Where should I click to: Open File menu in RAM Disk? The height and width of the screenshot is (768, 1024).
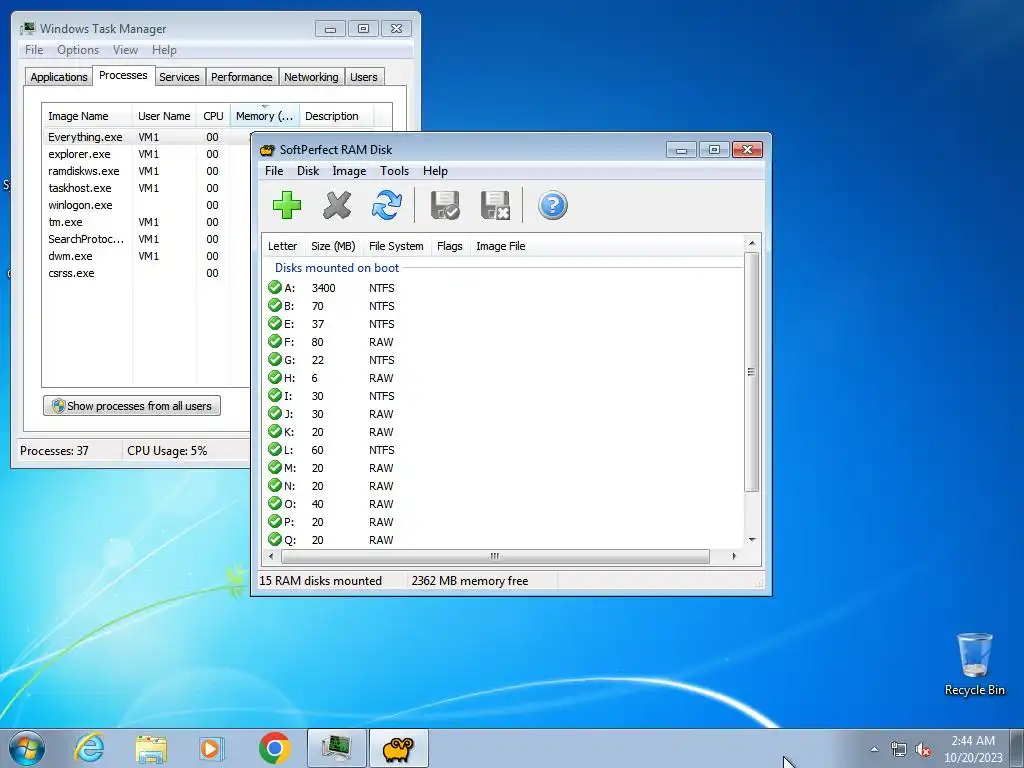coord(274,171)
